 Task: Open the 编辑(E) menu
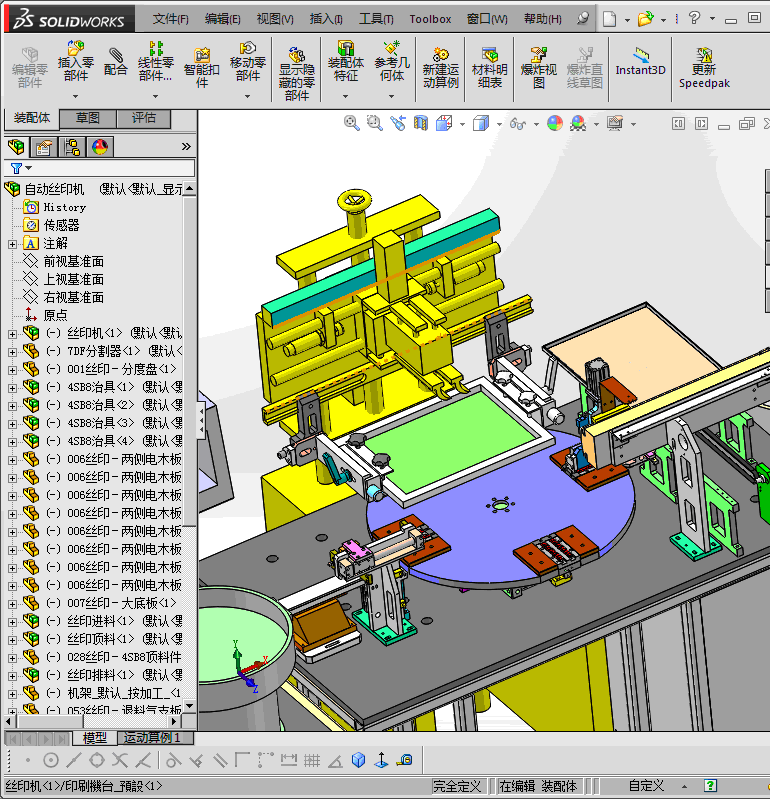[x=223, y=19]
